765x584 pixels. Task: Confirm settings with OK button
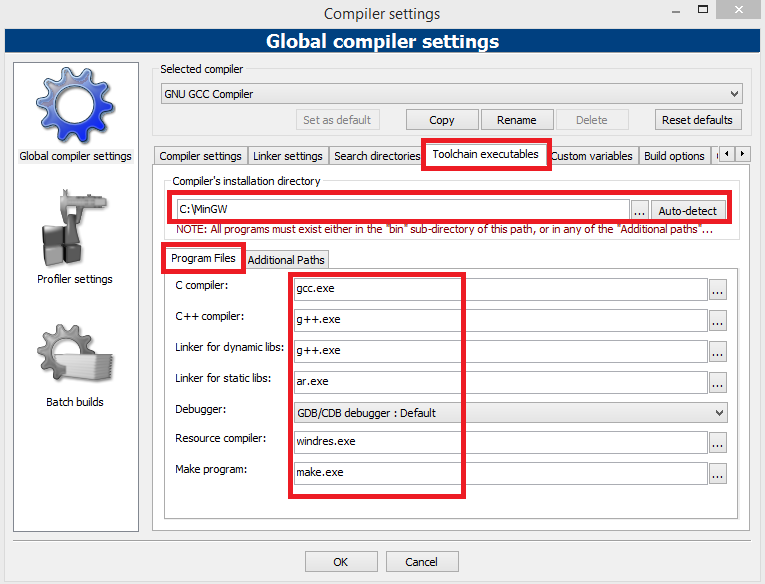point(341,562)
